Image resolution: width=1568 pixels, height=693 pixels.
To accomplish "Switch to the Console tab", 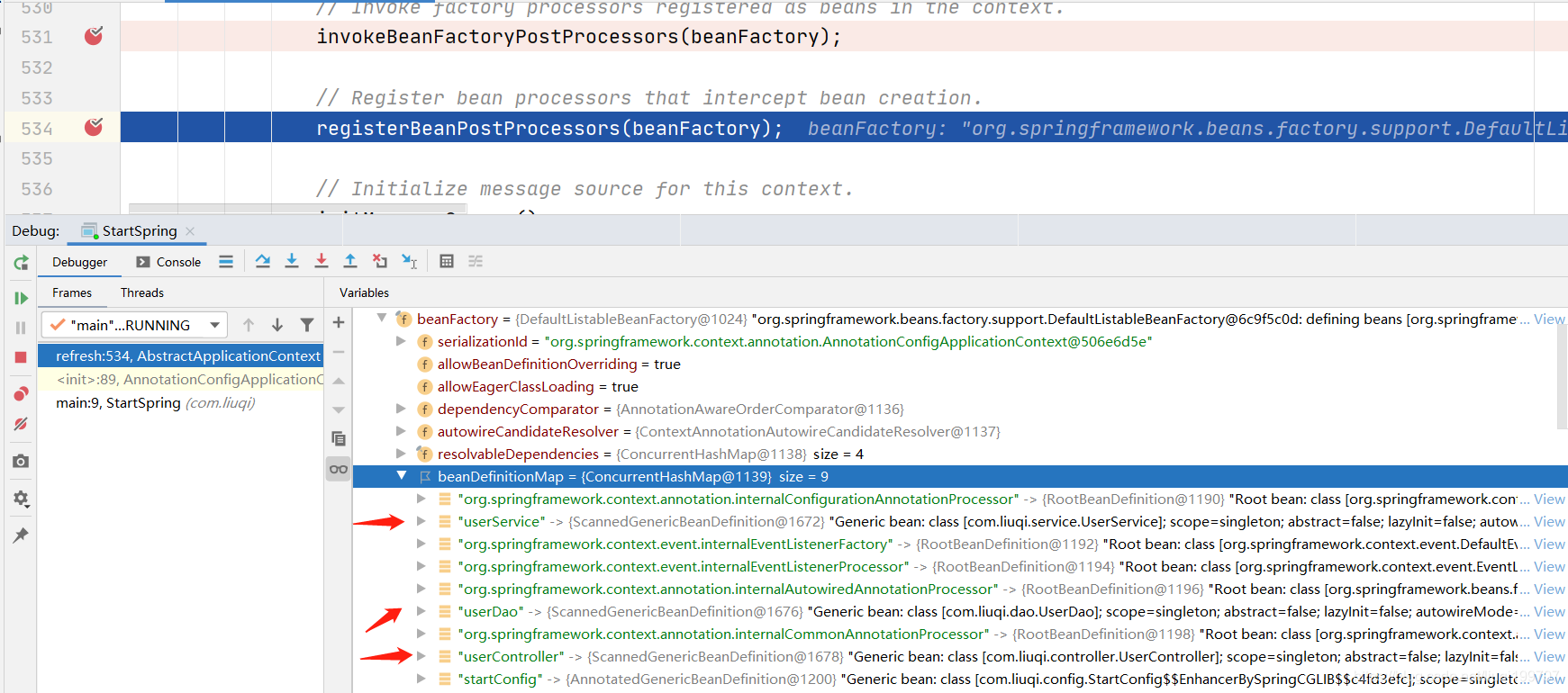I will click(x=168, y=262).
